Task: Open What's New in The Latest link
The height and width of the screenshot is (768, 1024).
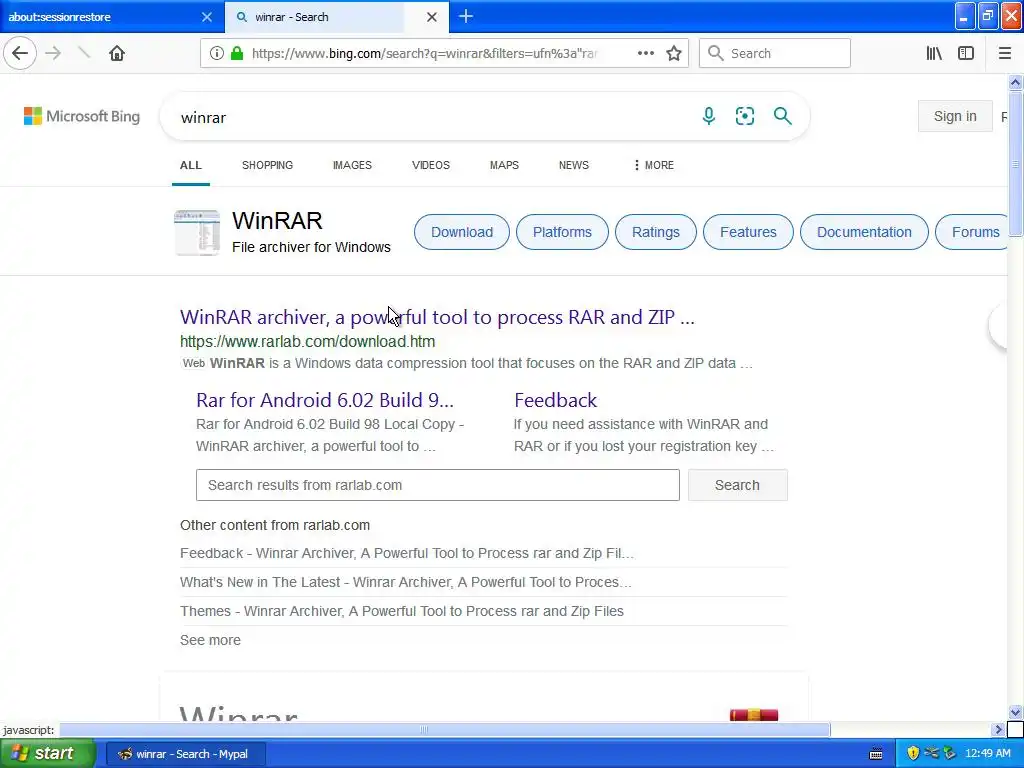Action: [x=406, y=582]
